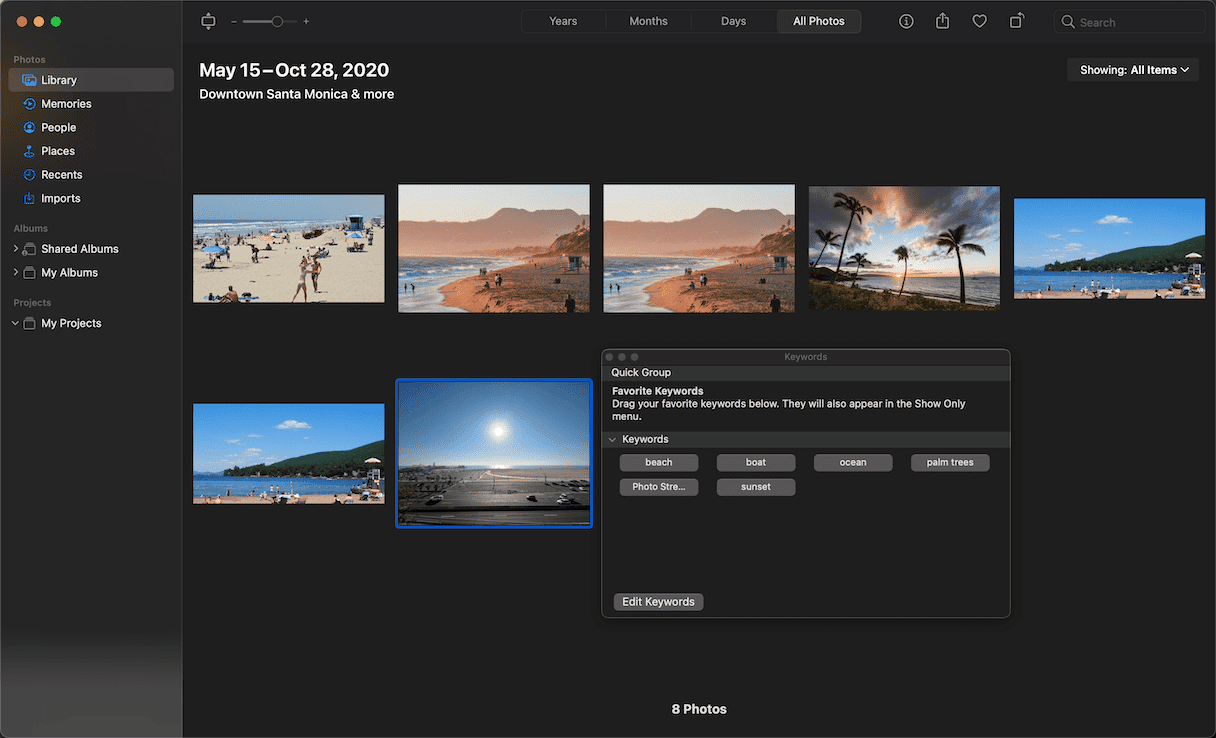Collapse the My Projects folder
Screen dimensions: 1216x738
click(x=16, y=324)
